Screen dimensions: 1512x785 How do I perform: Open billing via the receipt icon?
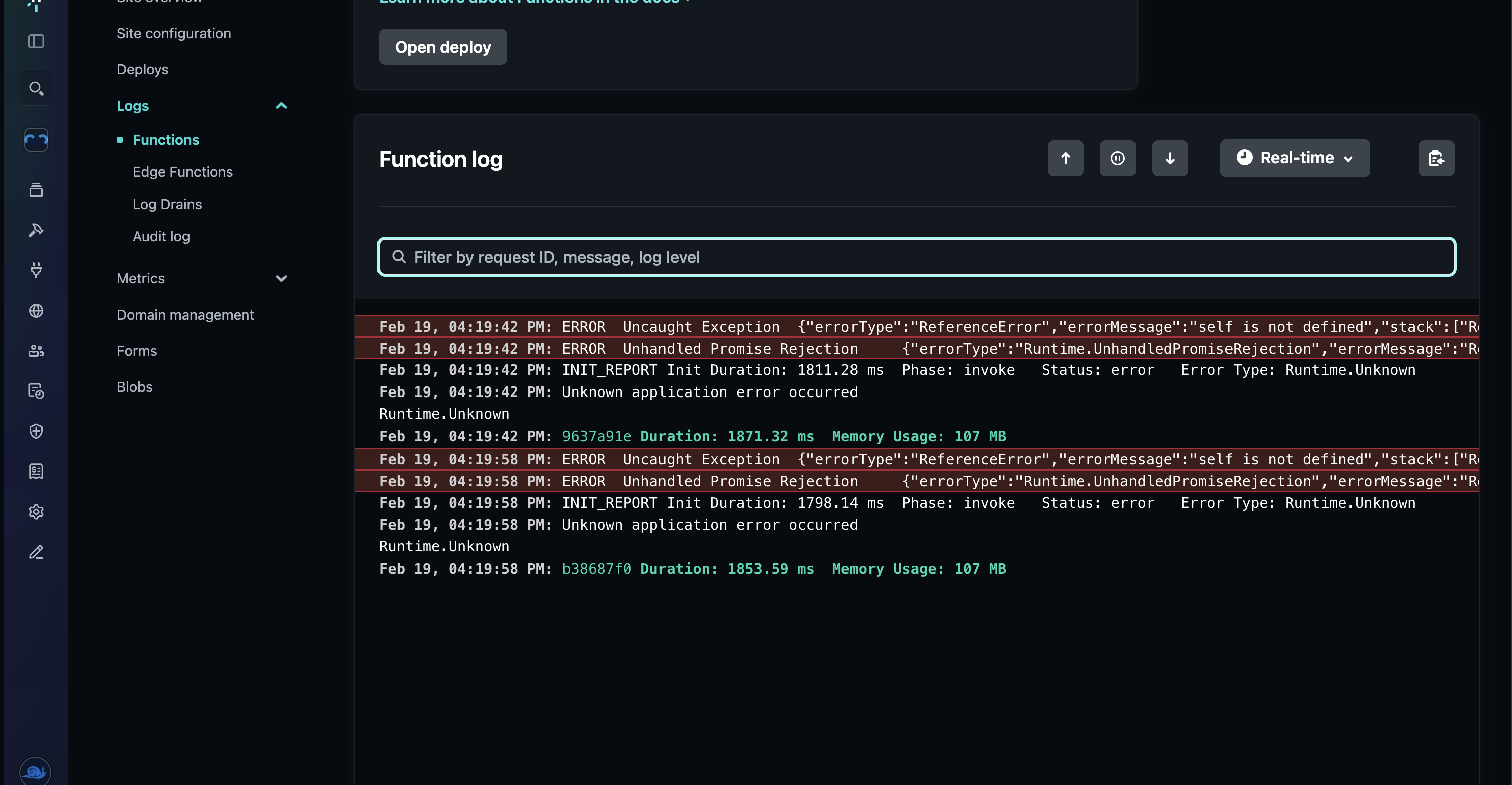click(36, 471)
